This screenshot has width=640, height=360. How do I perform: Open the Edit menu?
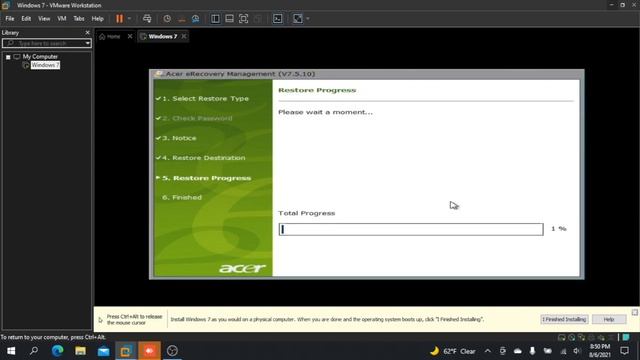click(x=26, y=19)
